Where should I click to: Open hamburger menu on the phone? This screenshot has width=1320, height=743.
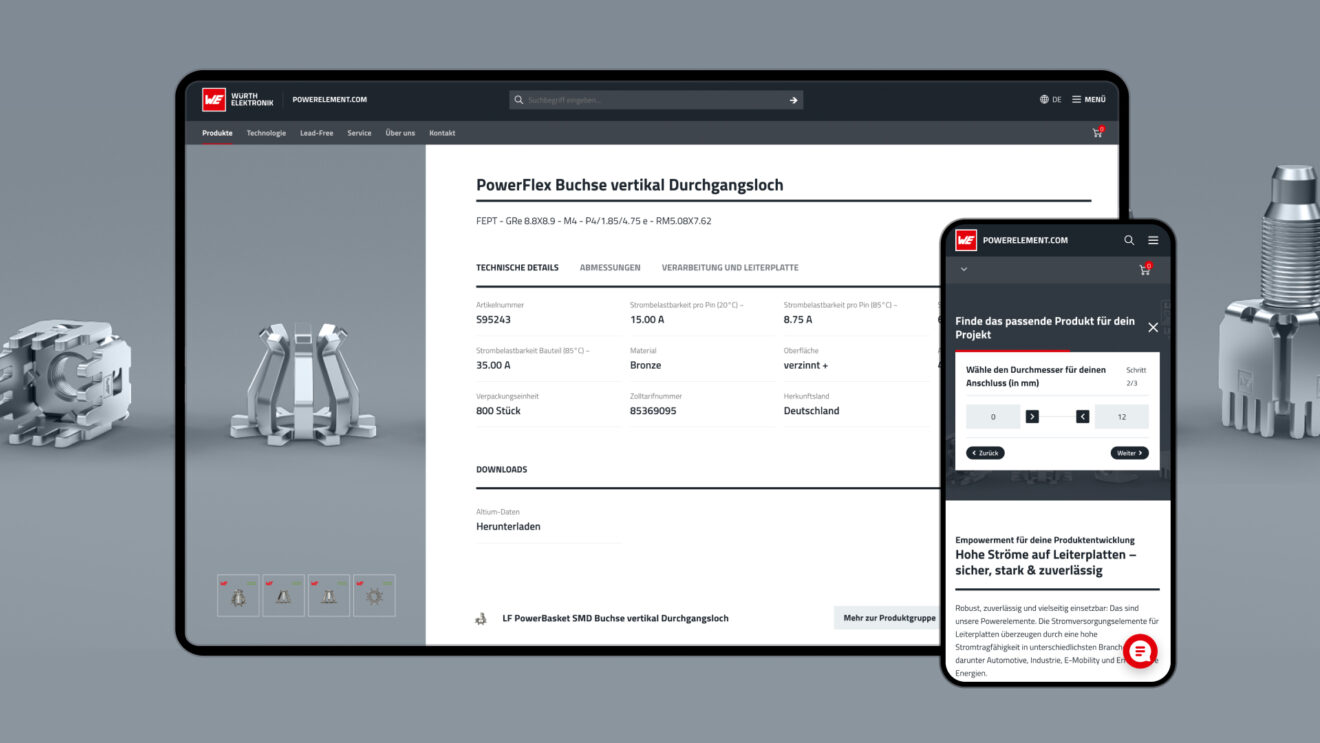(x=1153, y=240)
